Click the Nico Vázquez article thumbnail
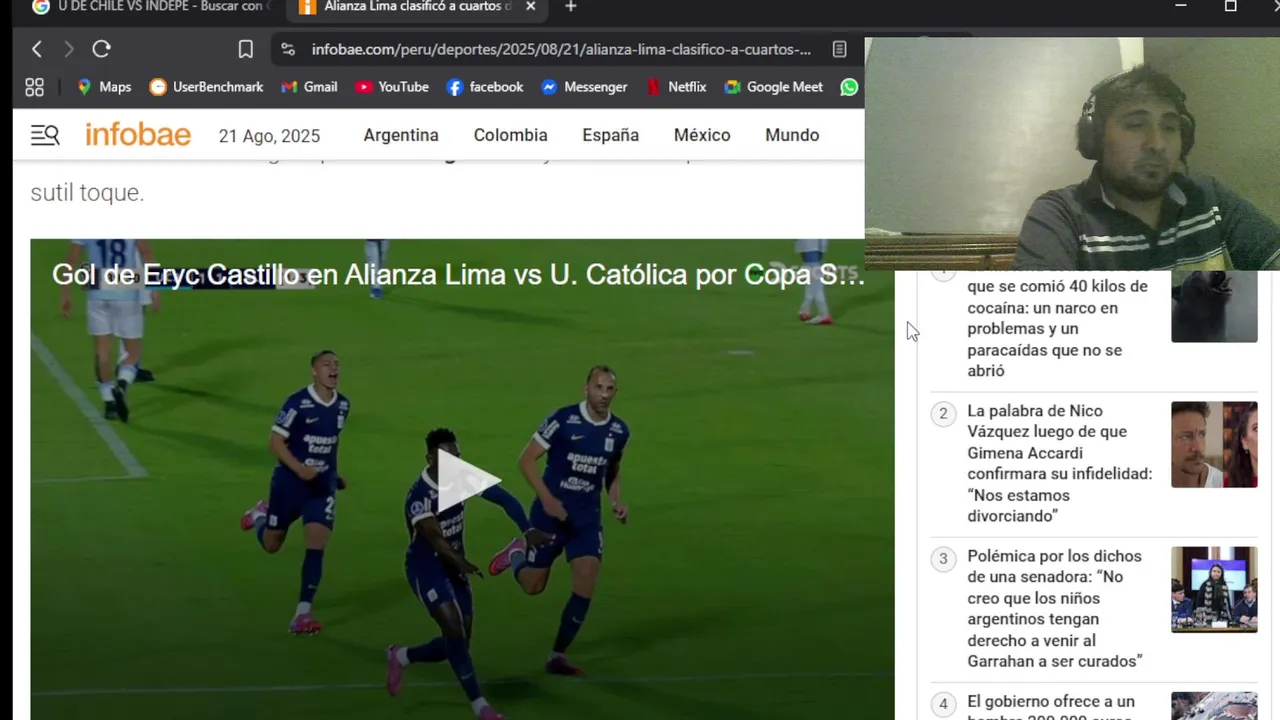This screenshot has width=1280, height=720. tap(1214, 444)
